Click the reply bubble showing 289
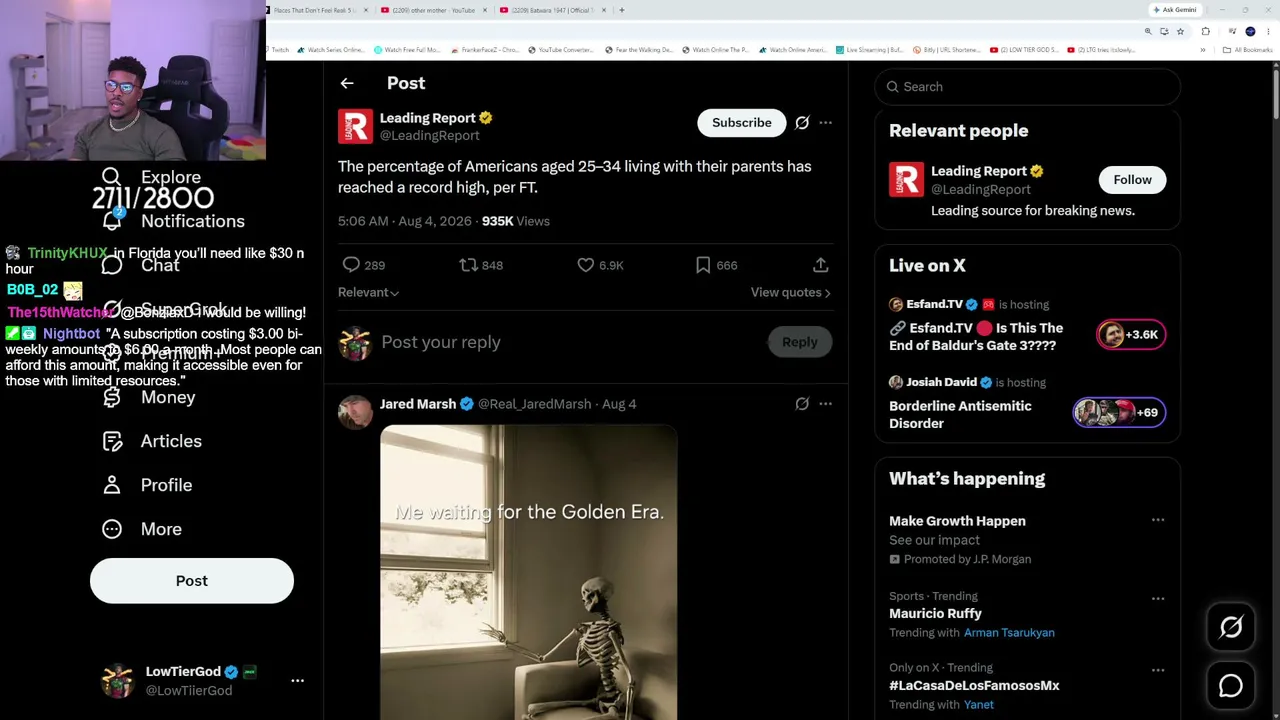 [351, 265]
